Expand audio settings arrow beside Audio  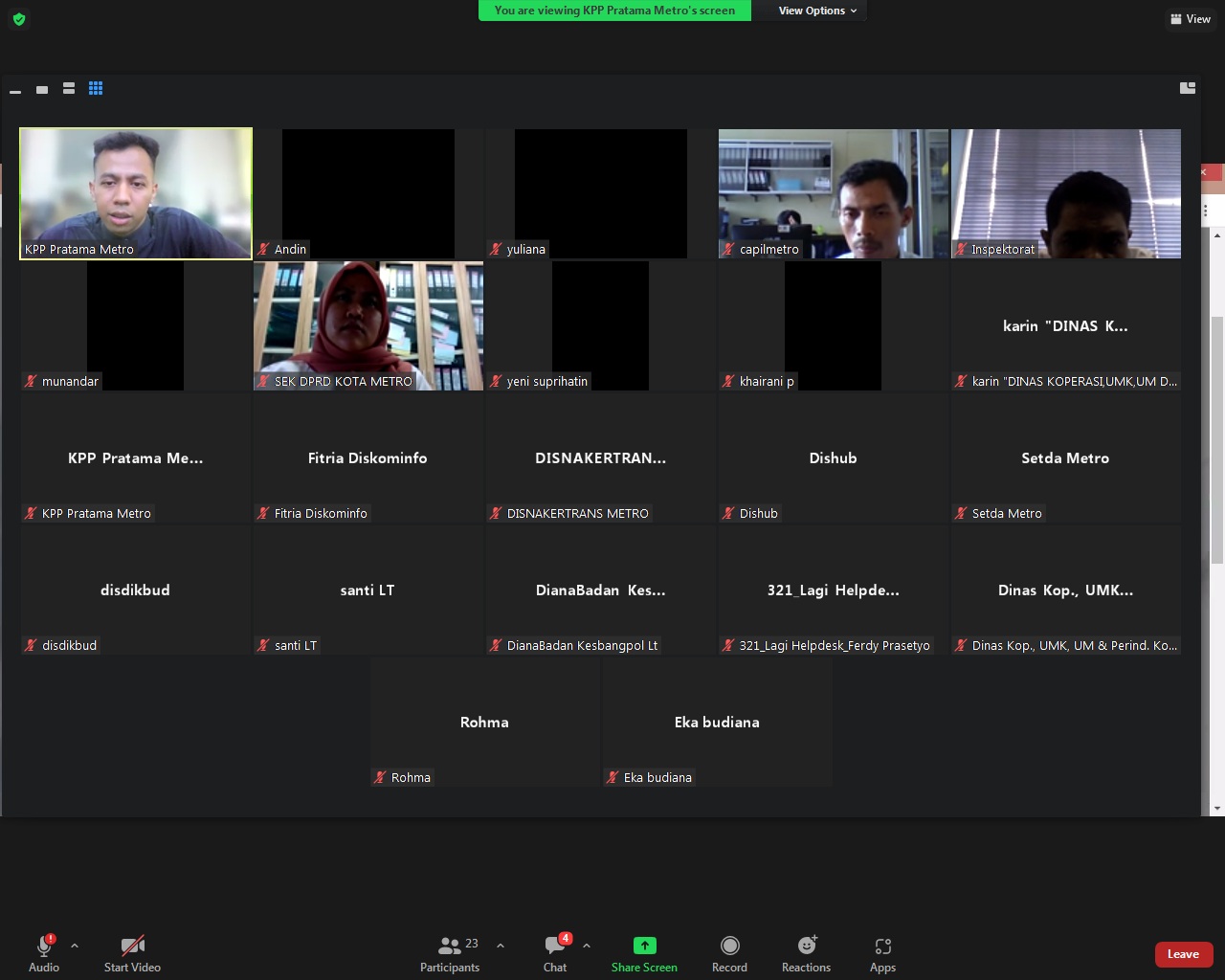click(x=75, y=946)
